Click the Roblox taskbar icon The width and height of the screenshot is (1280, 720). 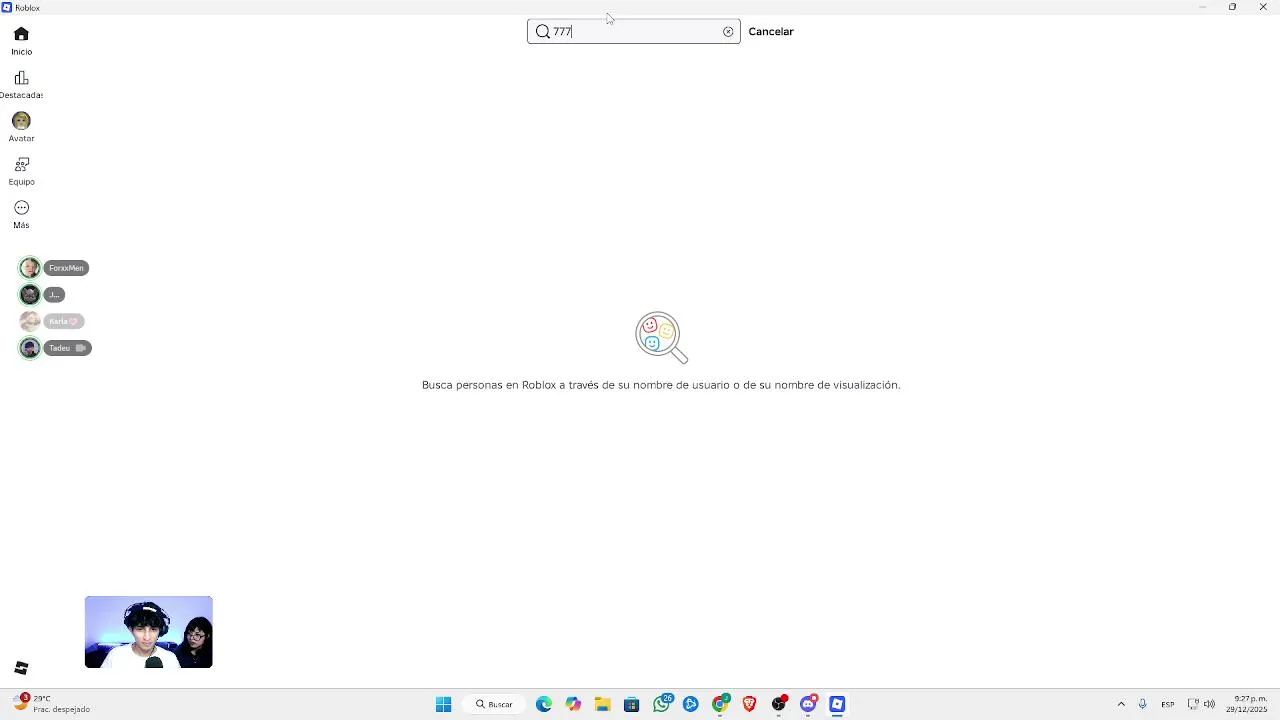pos(837,705)
